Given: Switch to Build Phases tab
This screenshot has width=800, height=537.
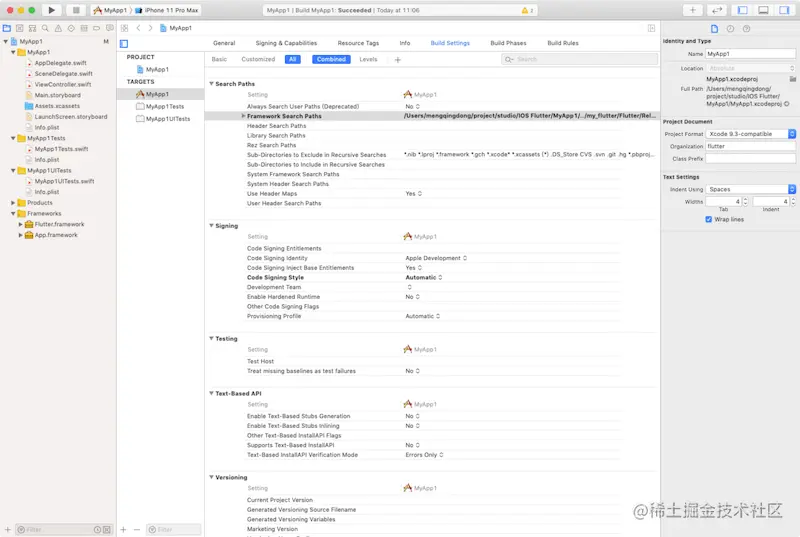Looking at the screenshot, I should point(508,43).
